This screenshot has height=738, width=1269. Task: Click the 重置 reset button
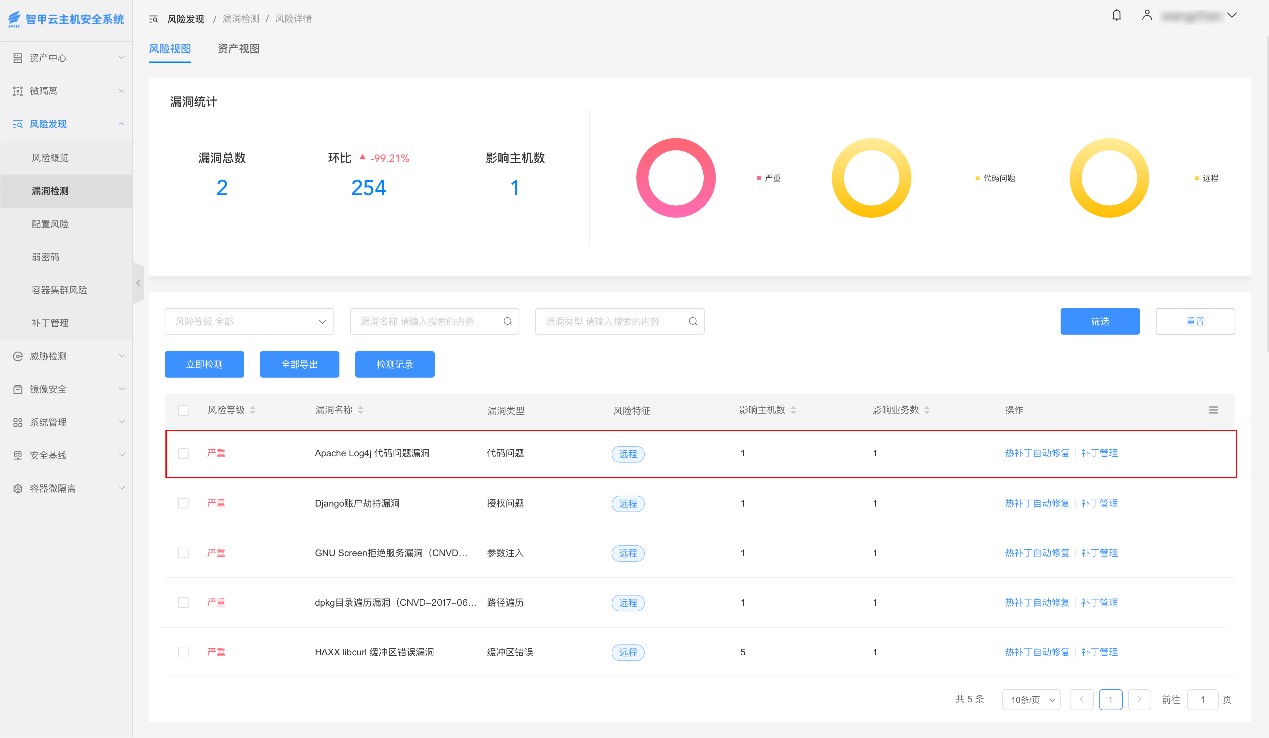point(1195,321)
